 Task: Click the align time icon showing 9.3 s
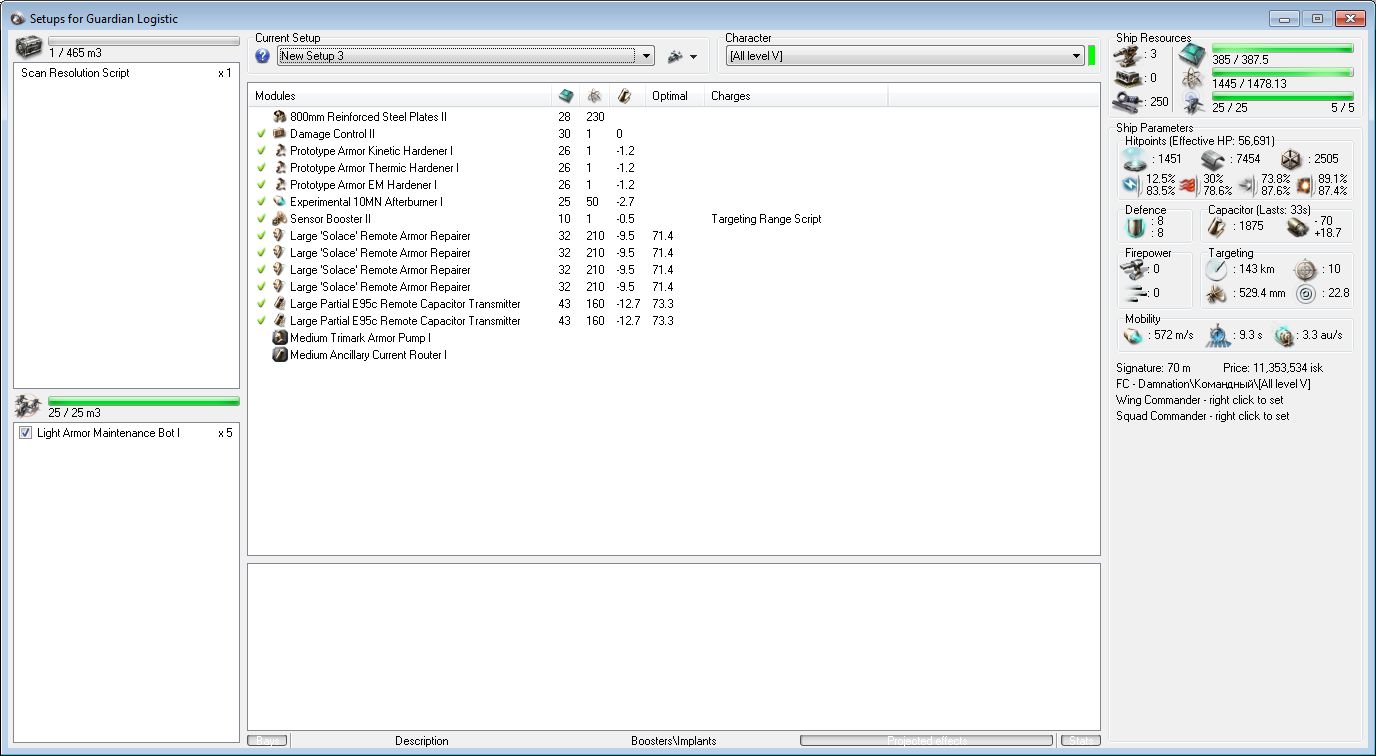pos(1217,337)
